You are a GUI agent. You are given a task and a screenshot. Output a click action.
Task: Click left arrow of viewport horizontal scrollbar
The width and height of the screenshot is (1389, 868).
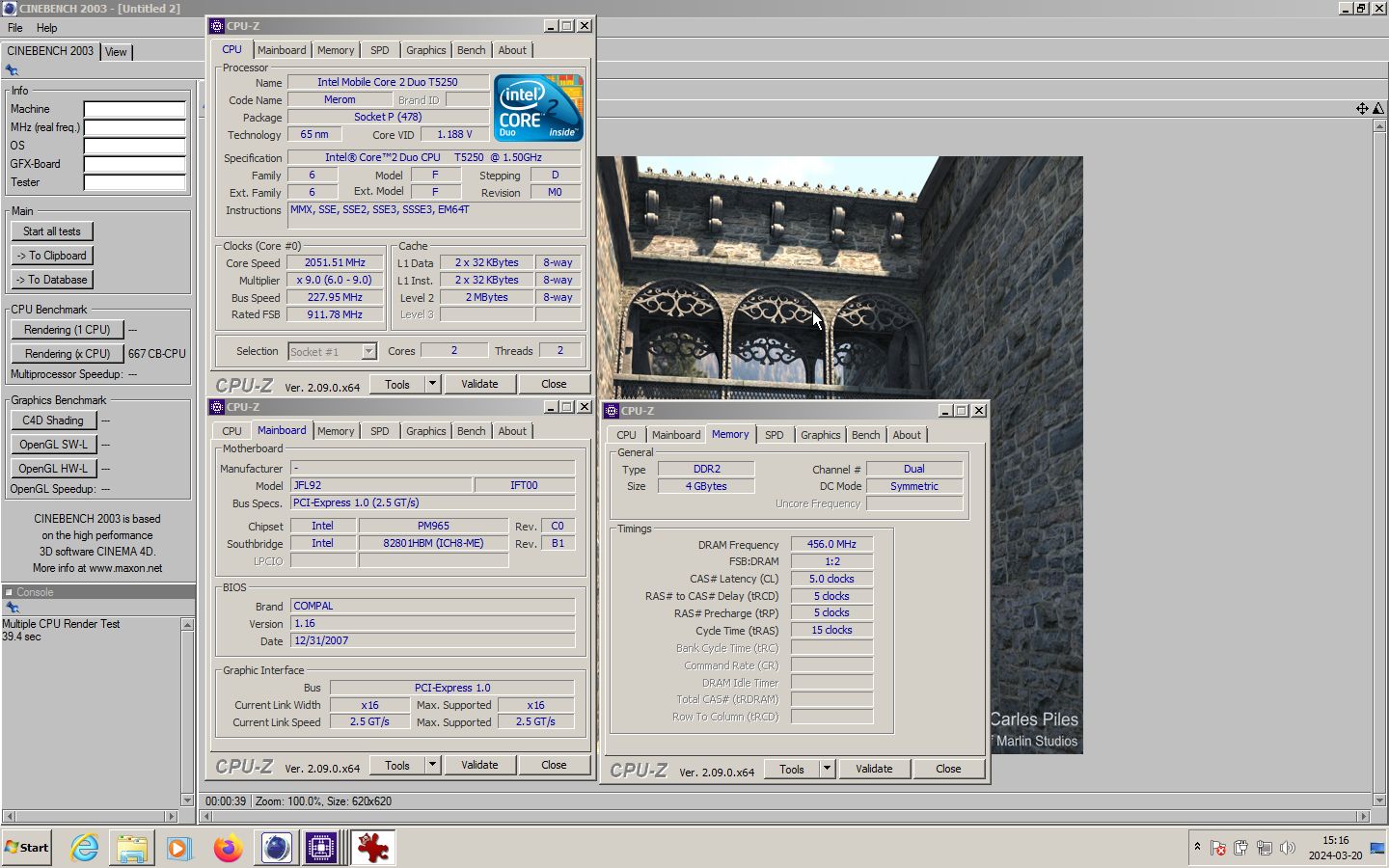click(205, 816)
